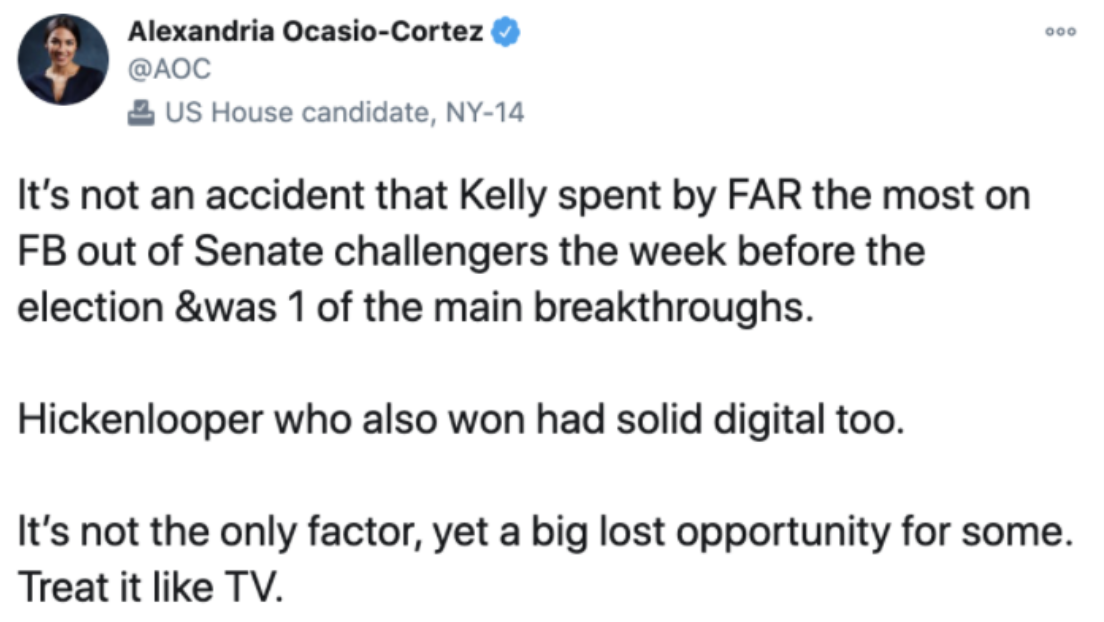Click the name Hickenlooper
This screenshot has width=1104, height=622.
click(140, 421)
